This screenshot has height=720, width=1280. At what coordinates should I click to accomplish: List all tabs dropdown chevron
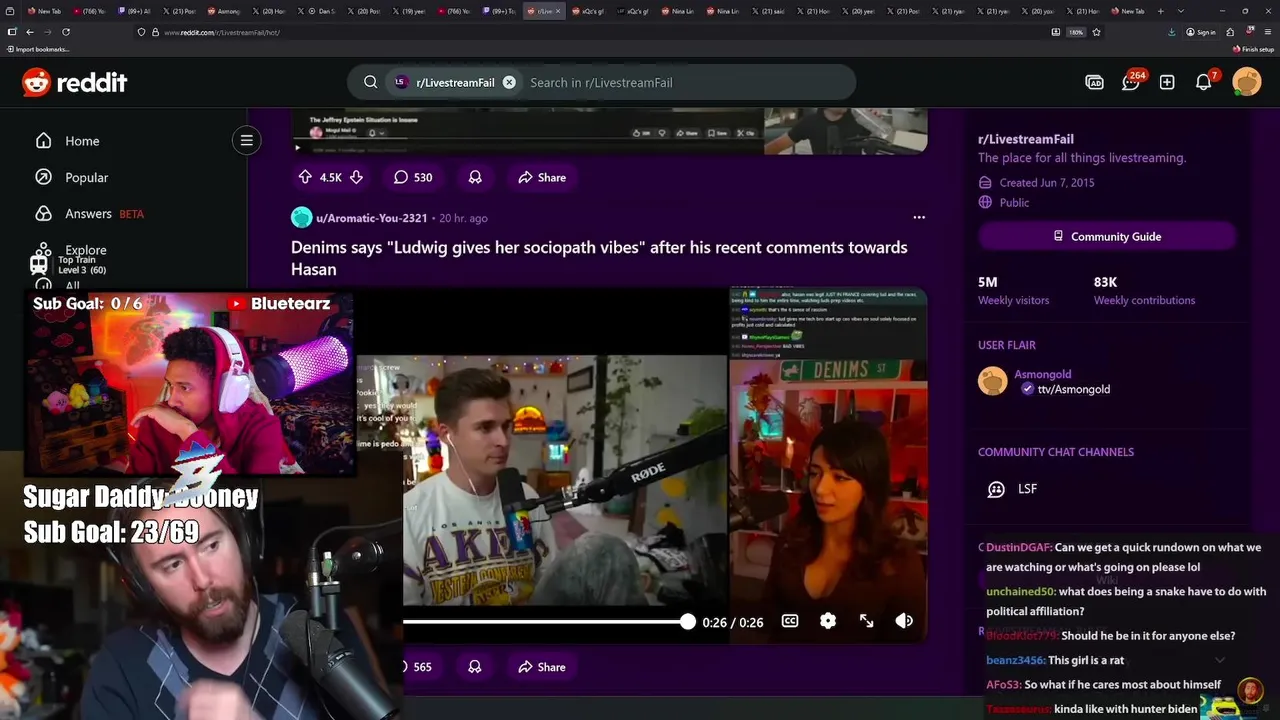(x=1180, y=11)
